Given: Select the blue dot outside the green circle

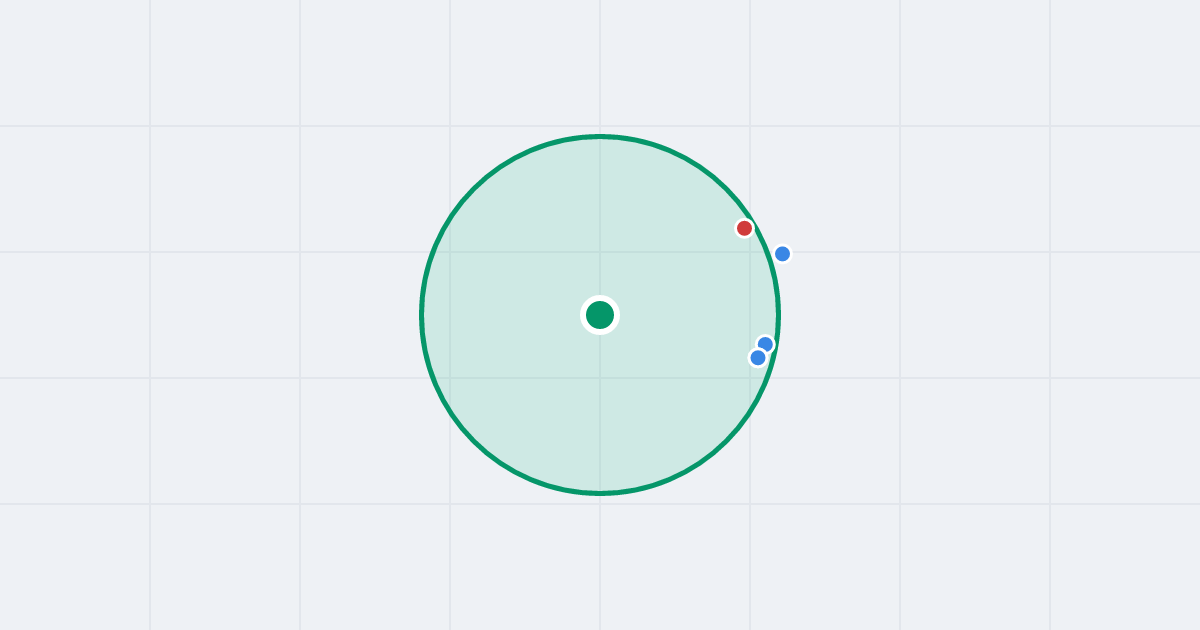Looking at the screenshot, I should (x=782, y=254).
